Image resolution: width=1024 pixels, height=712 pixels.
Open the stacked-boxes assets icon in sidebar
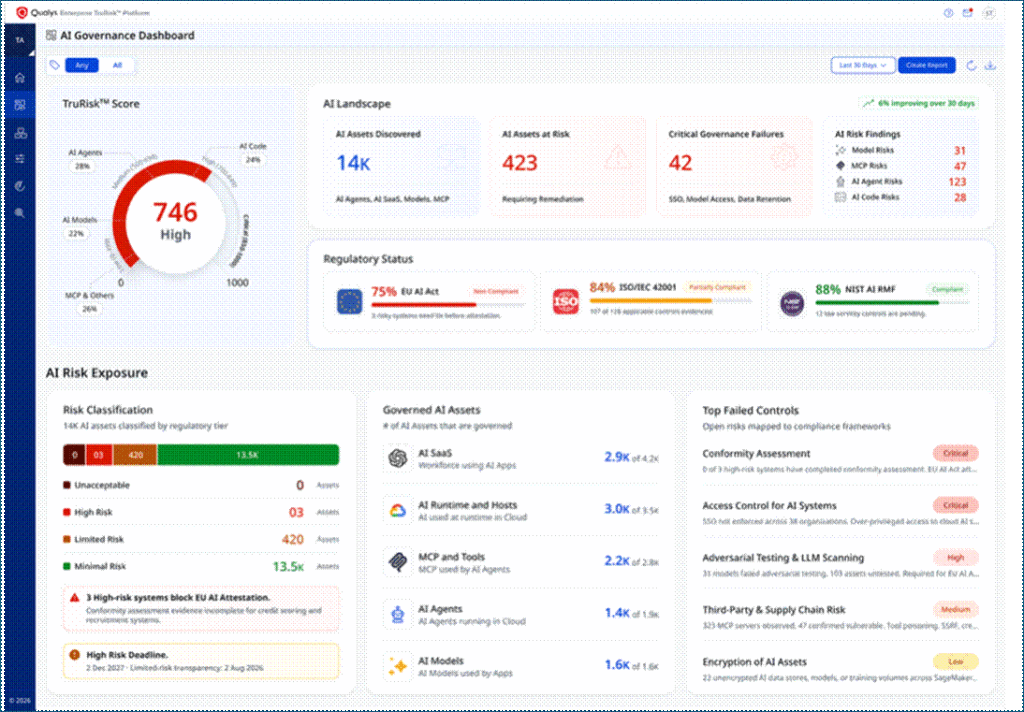20,133
